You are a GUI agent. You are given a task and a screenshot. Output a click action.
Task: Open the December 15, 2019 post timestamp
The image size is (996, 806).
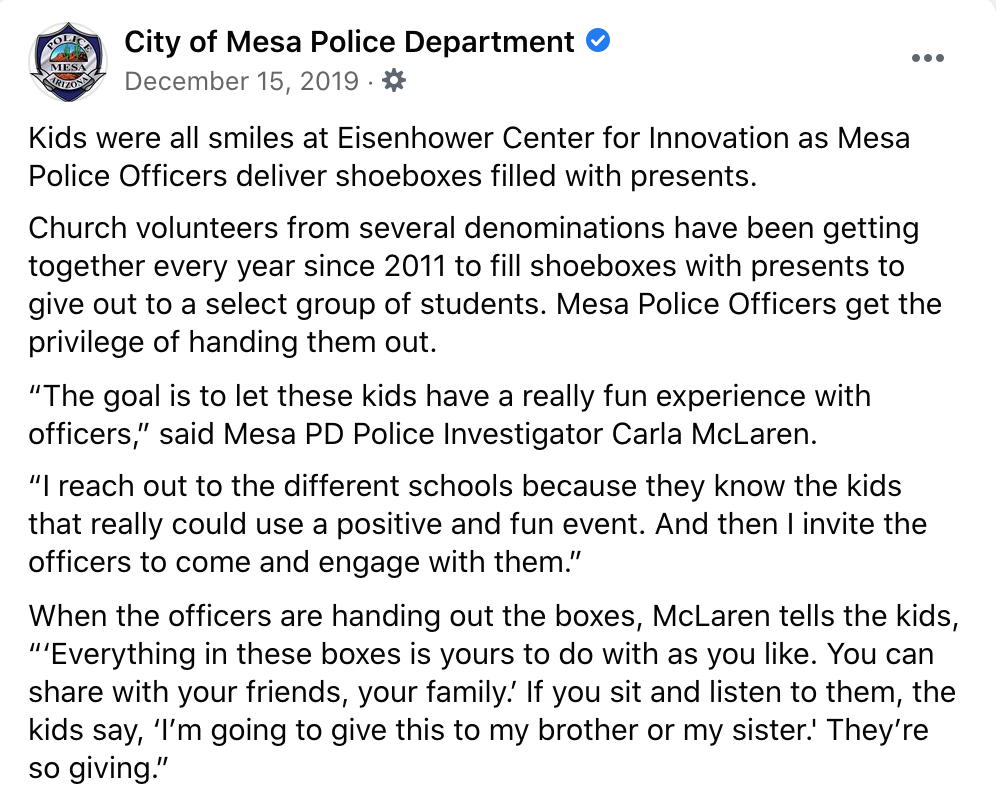pos(241,81)
